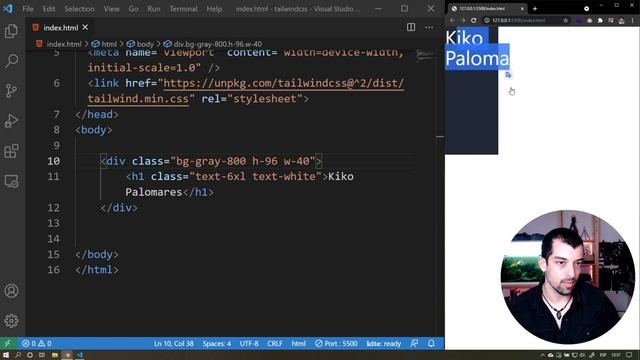Open Windows Action Center notifications

click(629, 355)
